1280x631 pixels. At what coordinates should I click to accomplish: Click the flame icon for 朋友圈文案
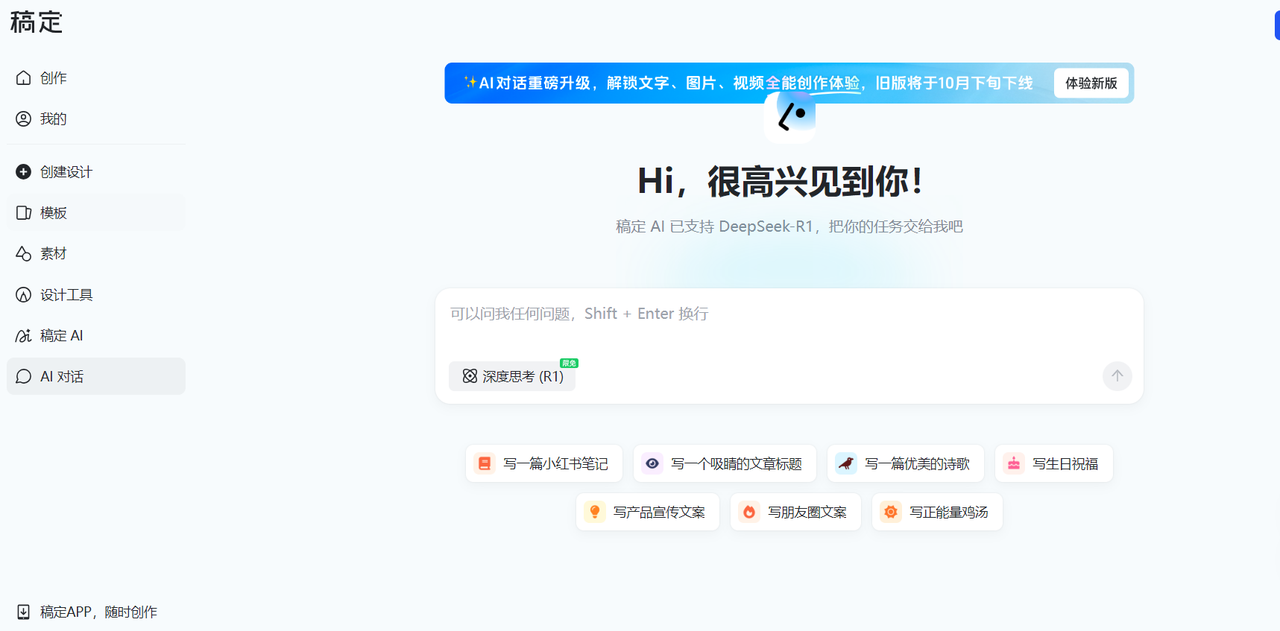tap(749, 512)
